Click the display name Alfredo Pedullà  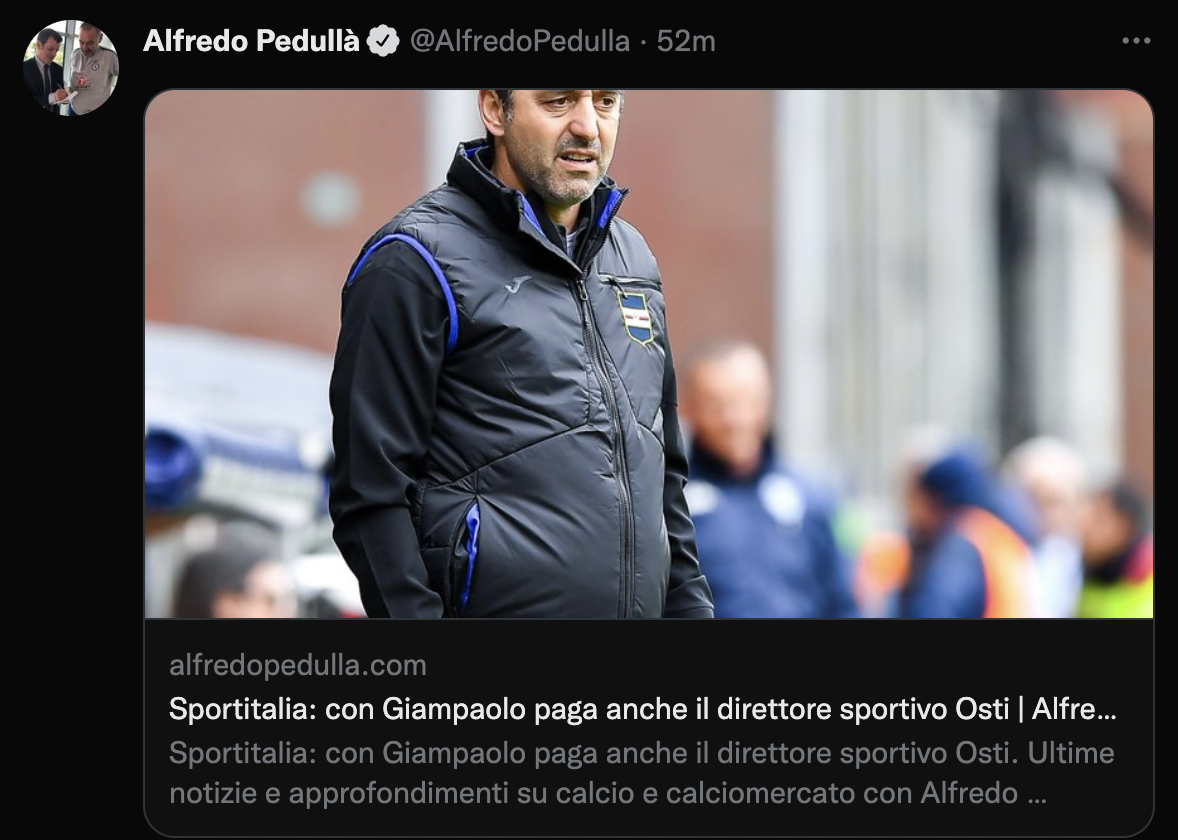tap(251, 41)
